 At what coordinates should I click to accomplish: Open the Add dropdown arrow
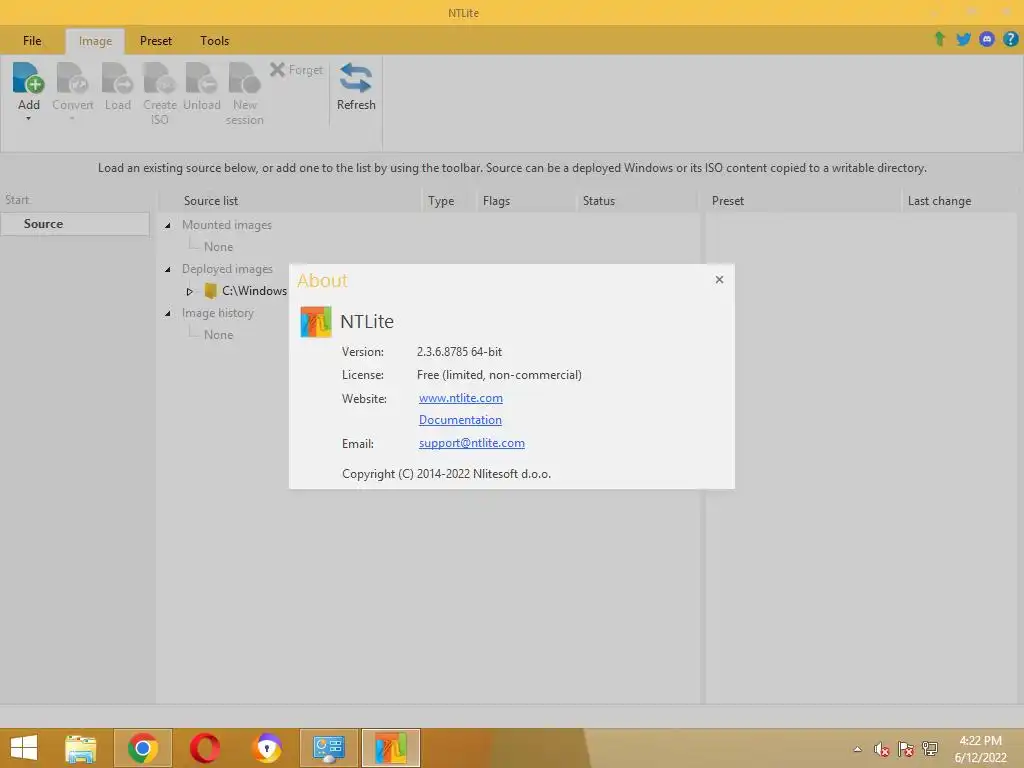(28, 119)
